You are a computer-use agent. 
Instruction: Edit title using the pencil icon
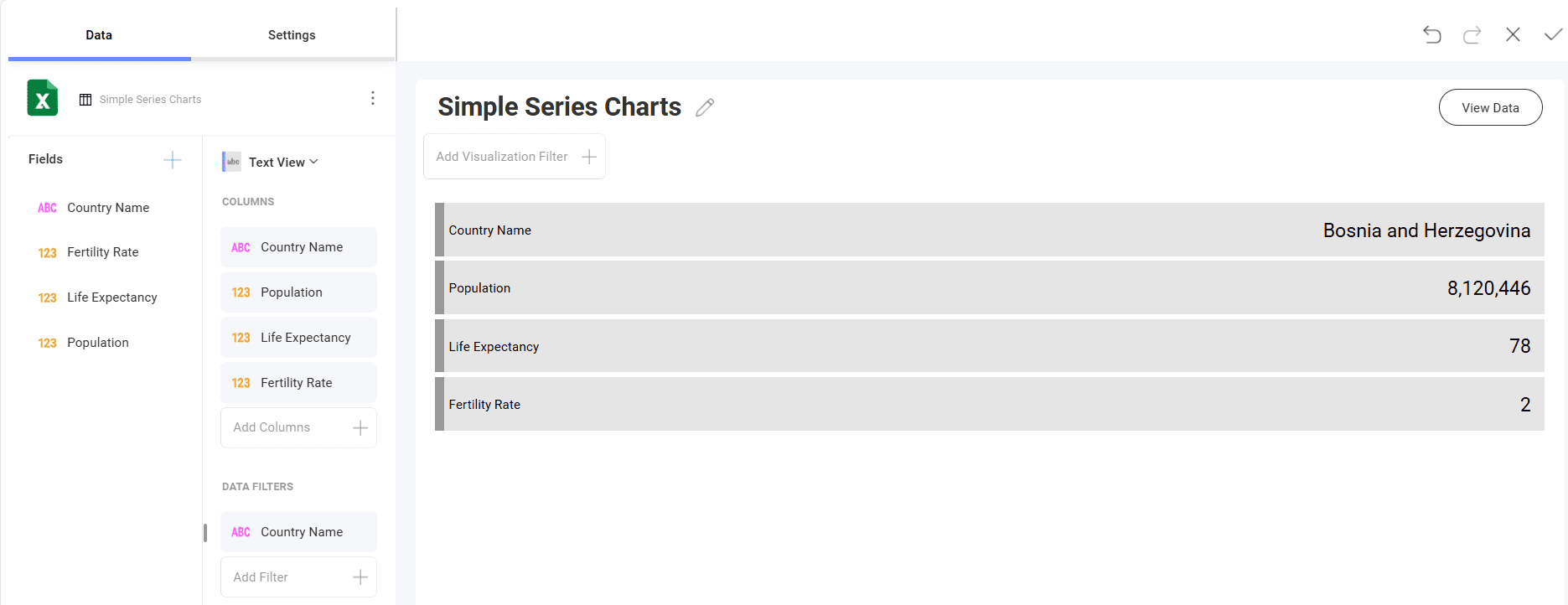pyautogui.click(x=705, y=107)
